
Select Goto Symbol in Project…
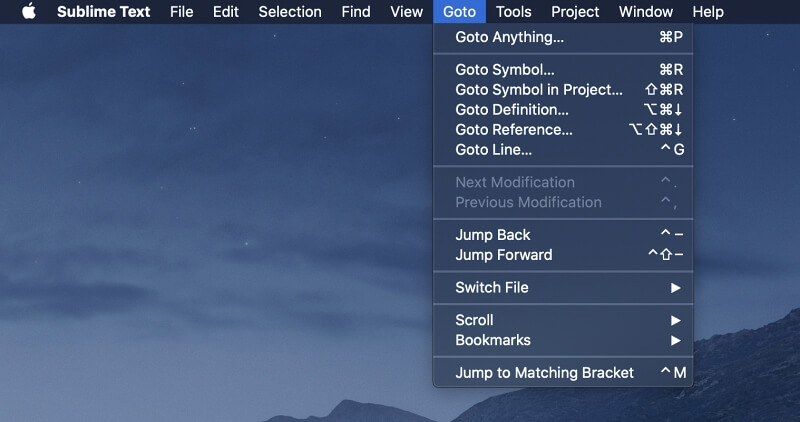pos(563,90)
